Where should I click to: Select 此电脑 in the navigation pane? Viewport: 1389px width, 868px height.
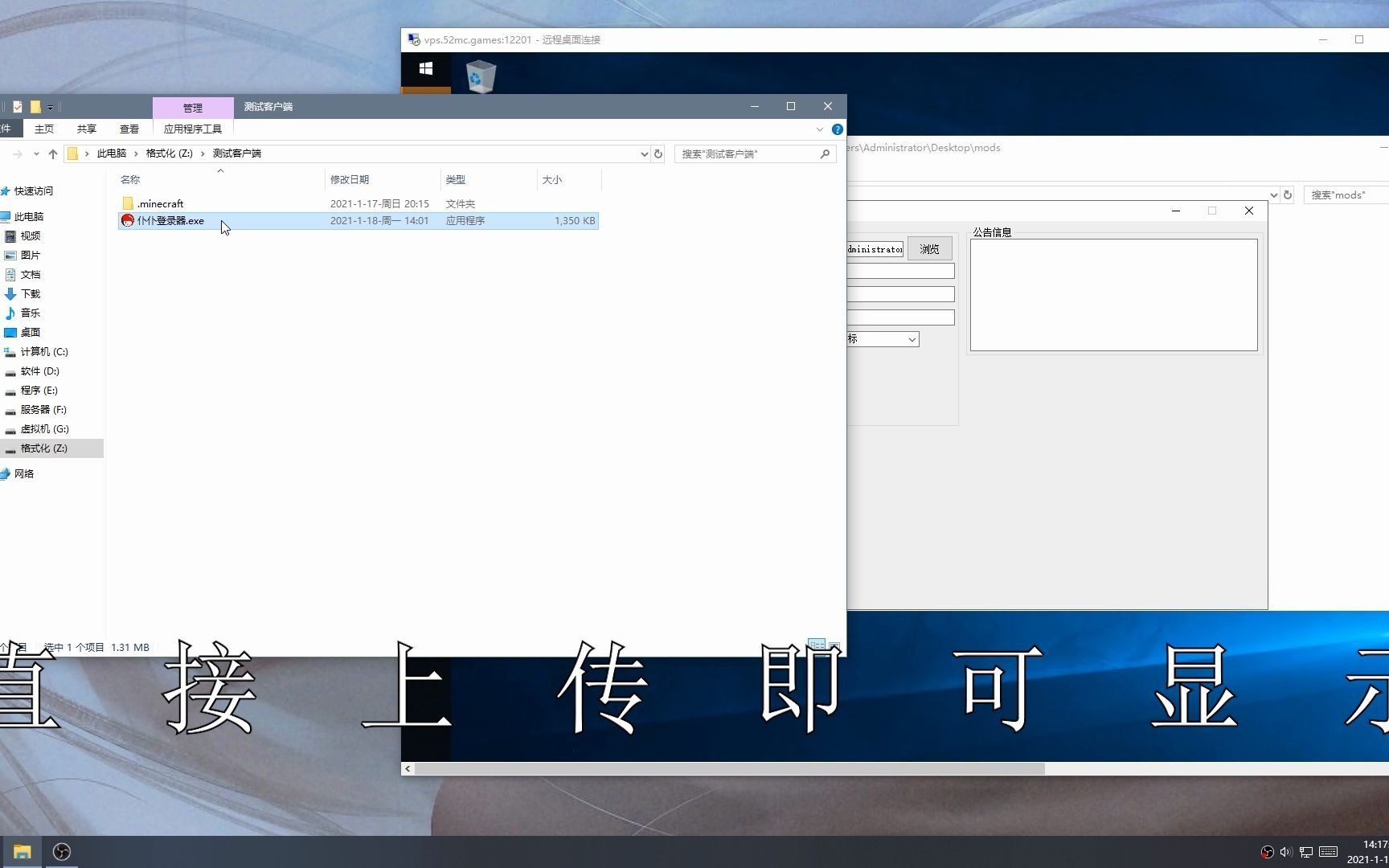[x=29, y=217]
